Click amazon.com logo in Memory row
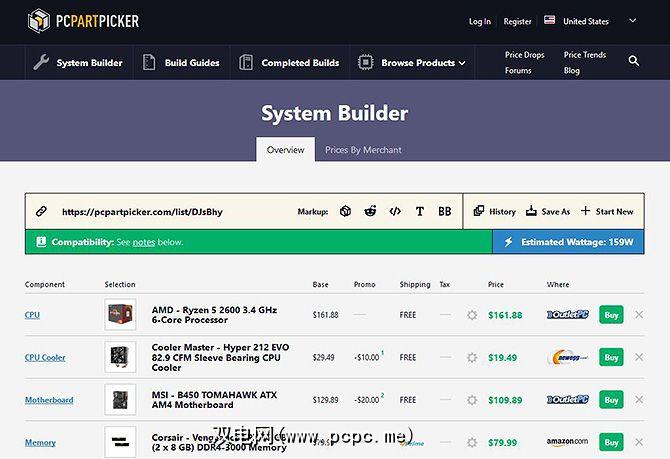 click(x=567, y=442)
